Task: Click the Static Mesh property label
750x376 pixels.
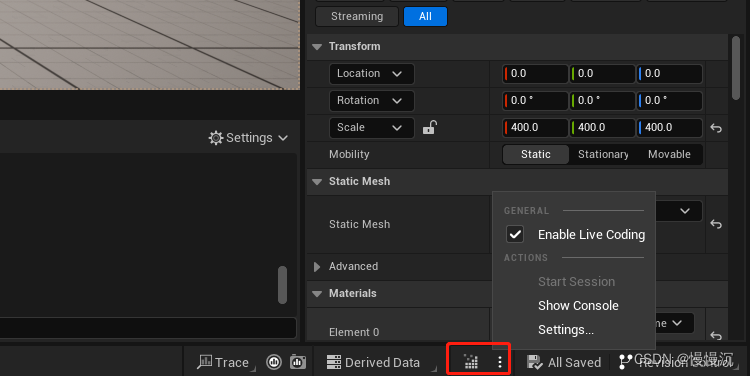Action: (x=359, y=224)
